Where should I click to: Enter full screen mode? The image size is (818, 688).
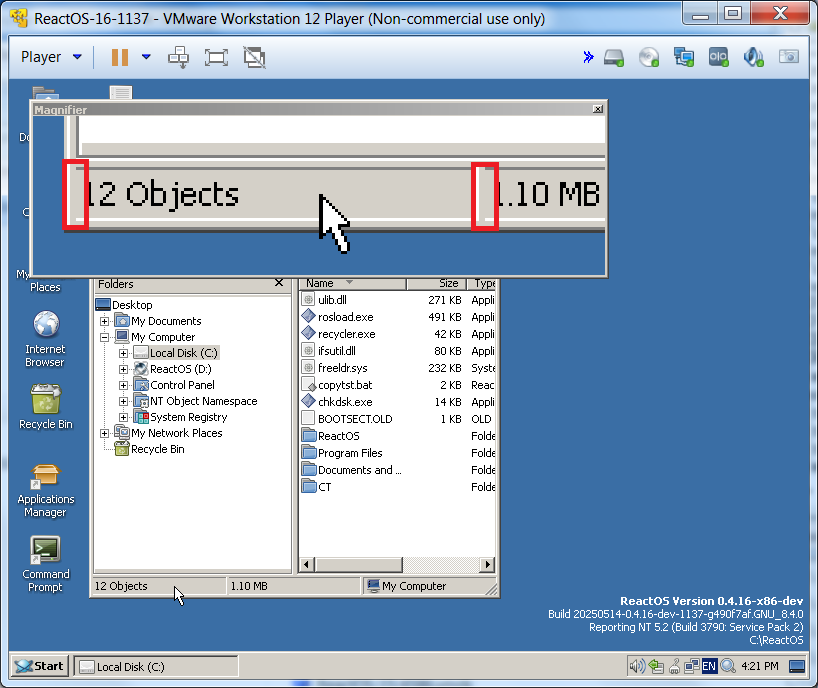pos(216,57)
